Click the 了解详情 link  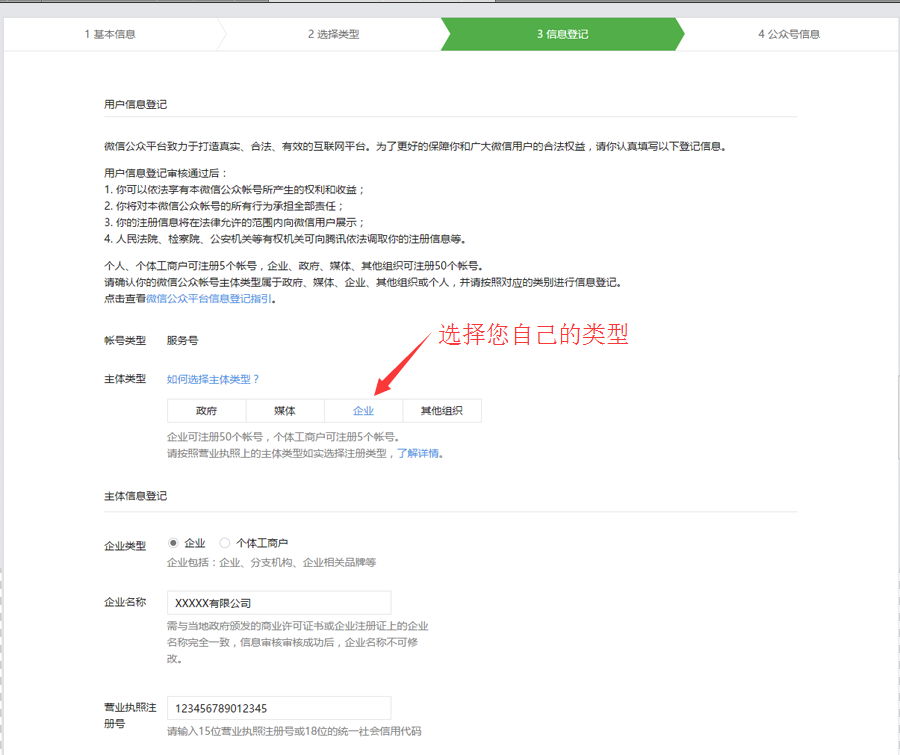coord(419,453)
